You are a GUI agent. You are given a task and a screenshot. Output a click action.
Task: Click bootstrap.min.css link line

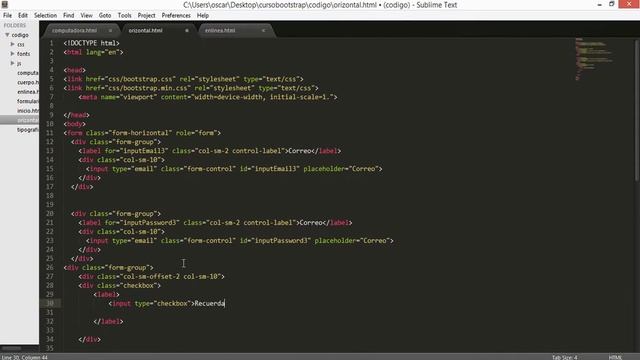[191, 88]
